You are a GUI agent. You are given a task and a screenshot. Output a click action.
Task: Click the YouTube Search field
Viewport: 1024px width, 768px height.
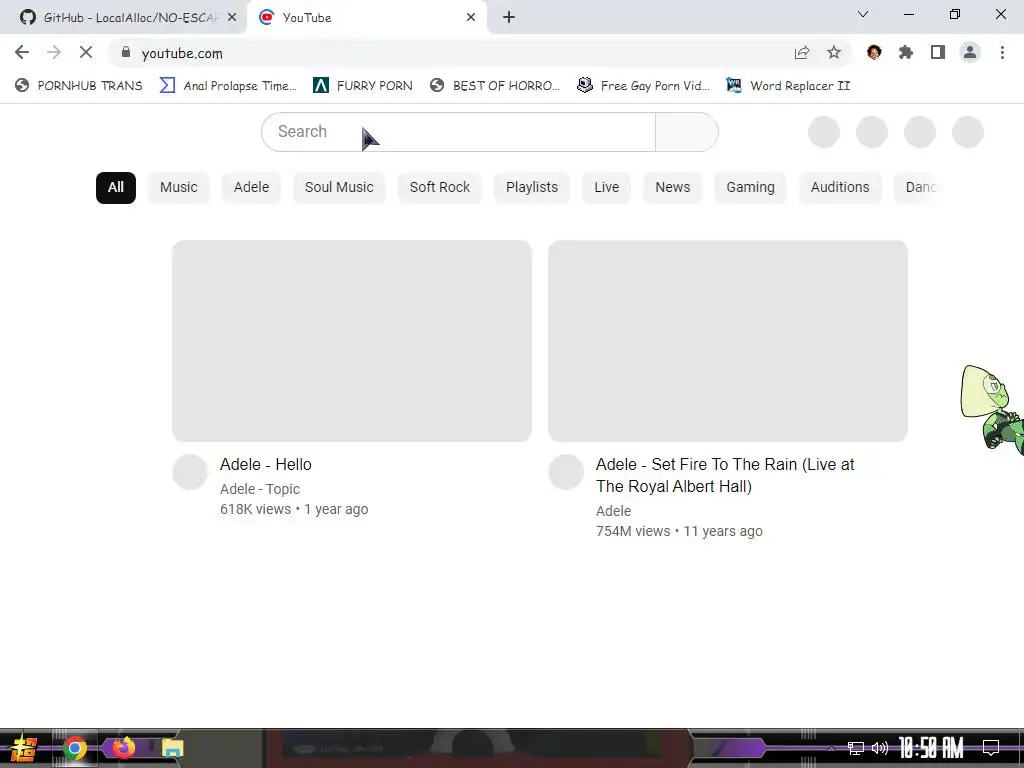coord(458,132)
